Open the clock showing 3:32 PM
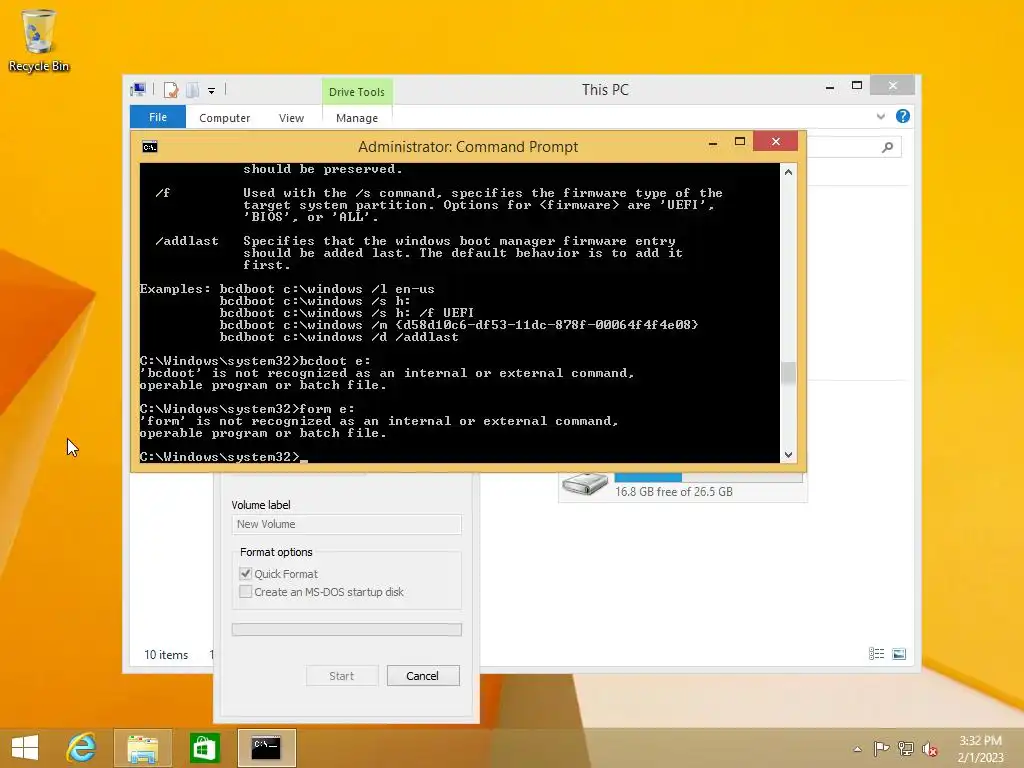This screenshot has width=1024, height=768. point(980,748)
